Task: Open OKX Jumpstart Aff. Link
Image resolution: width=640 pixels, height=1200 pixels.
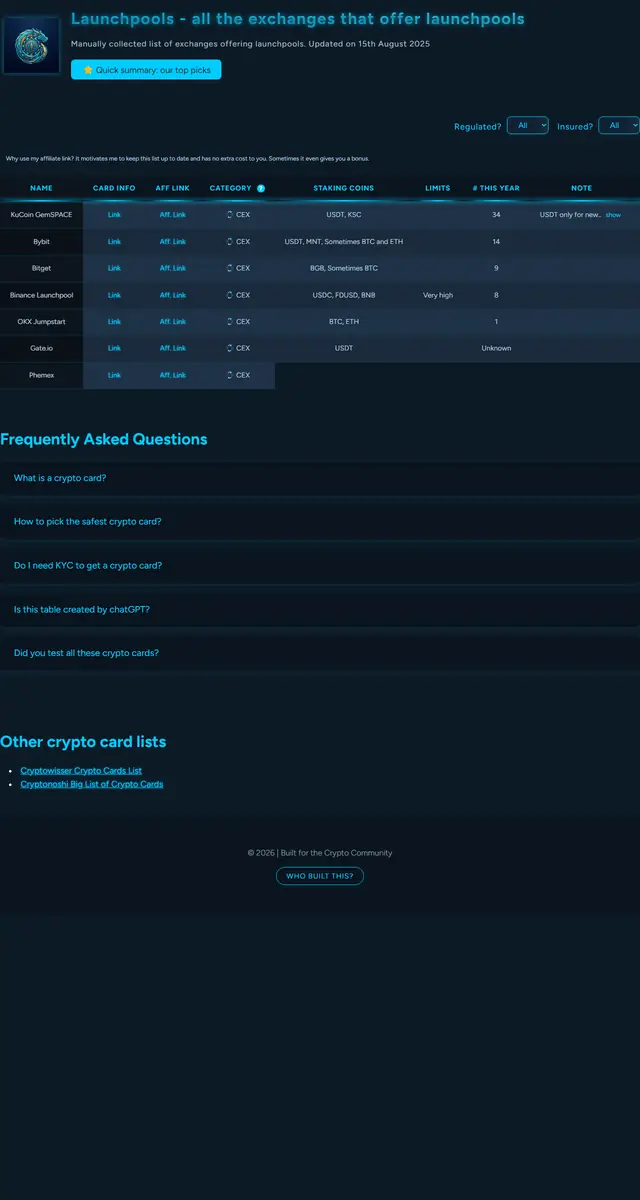Action: (x=173, y=322)
